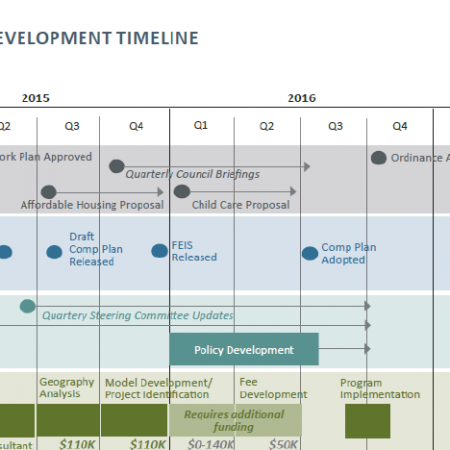The image size is (450, 450).
Task: Select the $0-140K cost label
Action: tap(211, 444)
